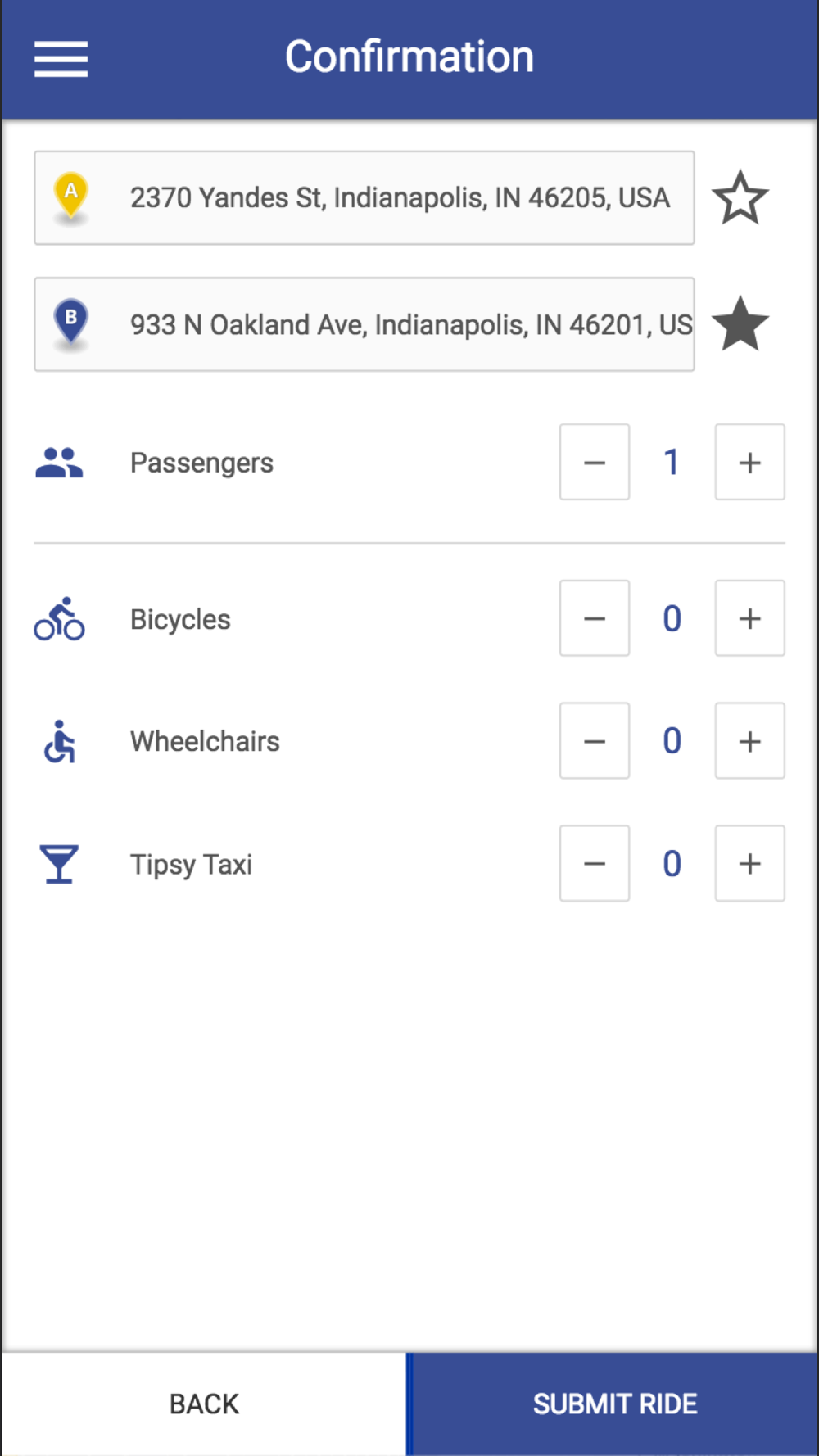Viewport: 819px width, 1456px height.
Task: Click the yellow pickup pin A icon
Action: coord(71,197)
